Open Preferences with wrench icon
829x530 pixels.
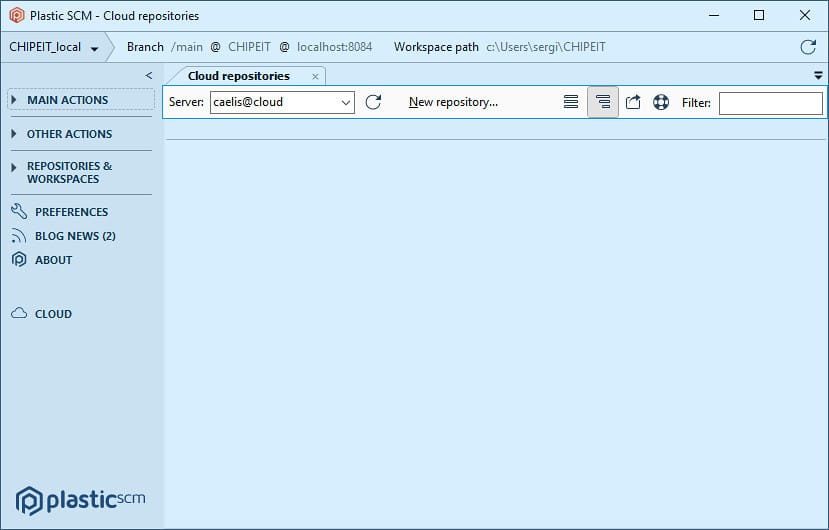pyautogui.click(x=59, y=212)
